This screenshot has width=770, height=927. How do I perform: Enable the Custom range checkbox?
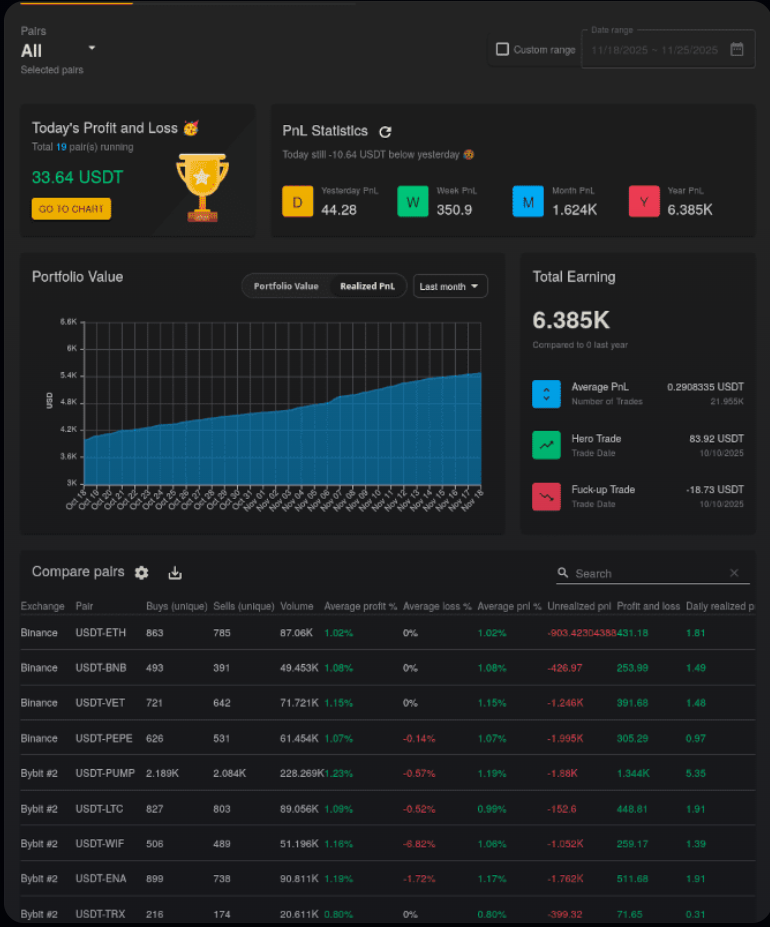tap(502, 49)
